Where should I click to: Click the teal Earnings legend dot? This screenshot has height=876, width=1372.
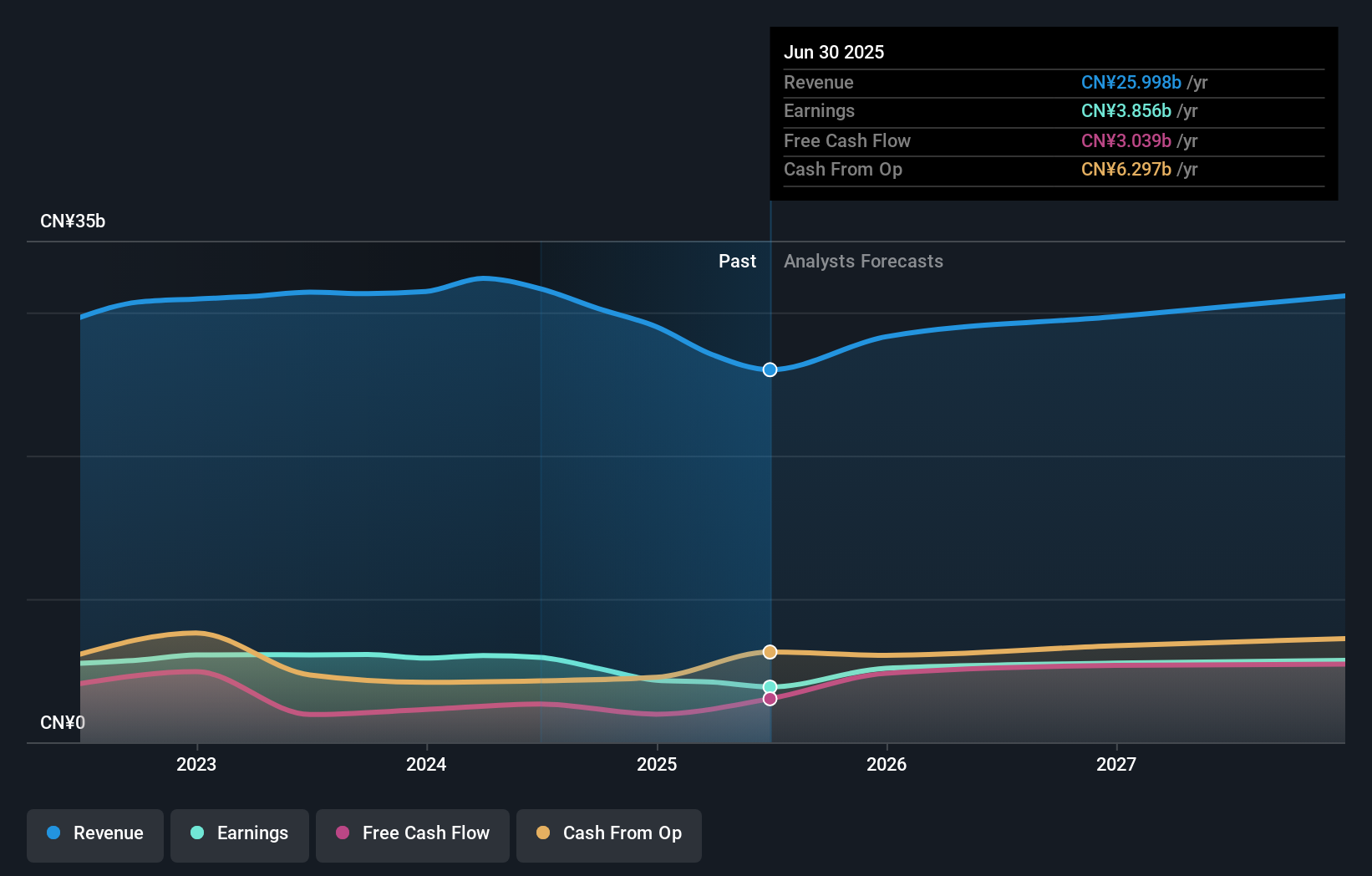click(196, 833)
